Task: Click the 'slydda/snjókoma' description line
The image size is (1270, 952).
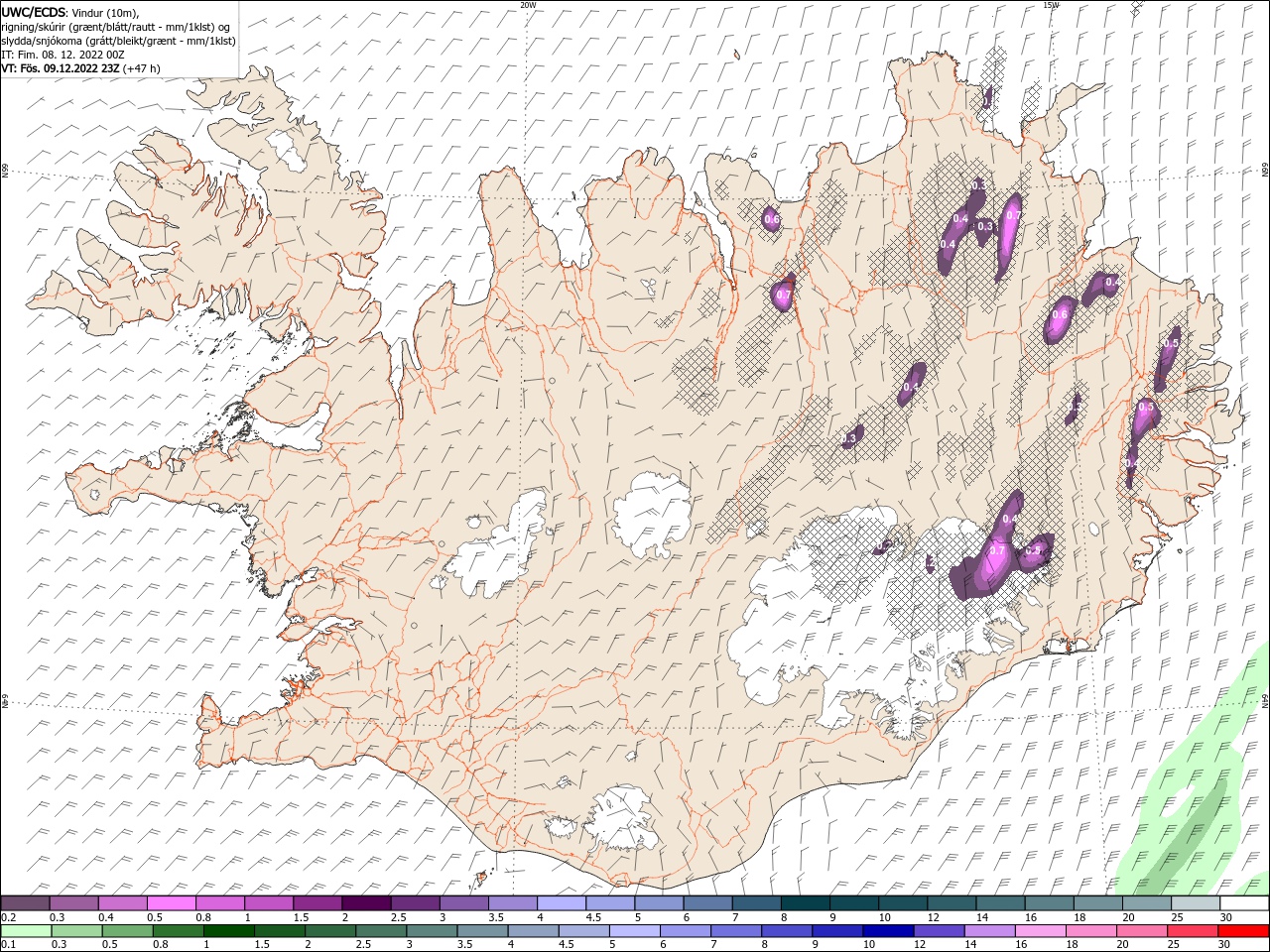Action: pos(118,41)
